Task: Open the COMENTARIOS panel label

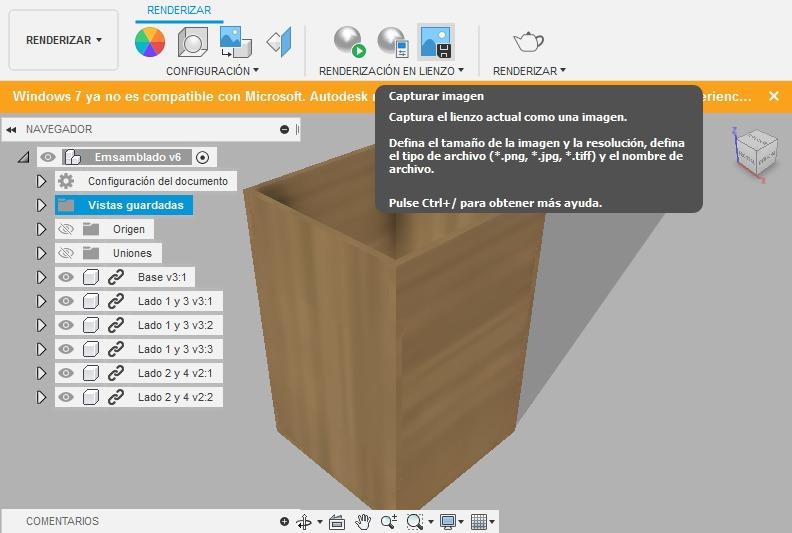Action: 63,521
